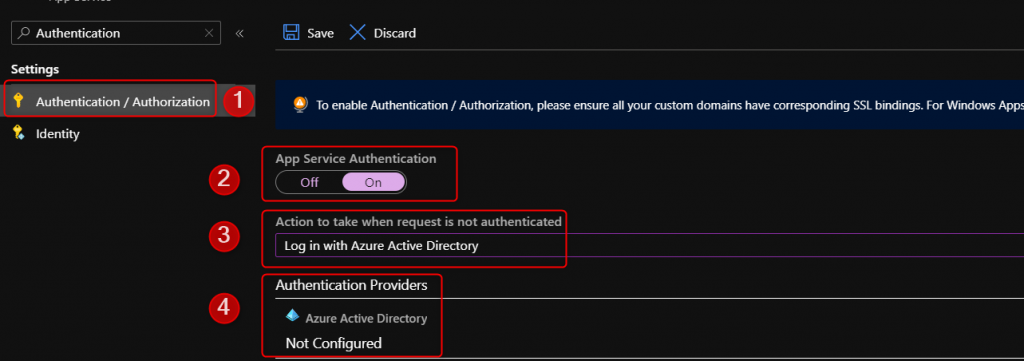This screenshot has height=361, width=1024.
Task: Switch App Service Authentication to Off
Action: [310, 183]
